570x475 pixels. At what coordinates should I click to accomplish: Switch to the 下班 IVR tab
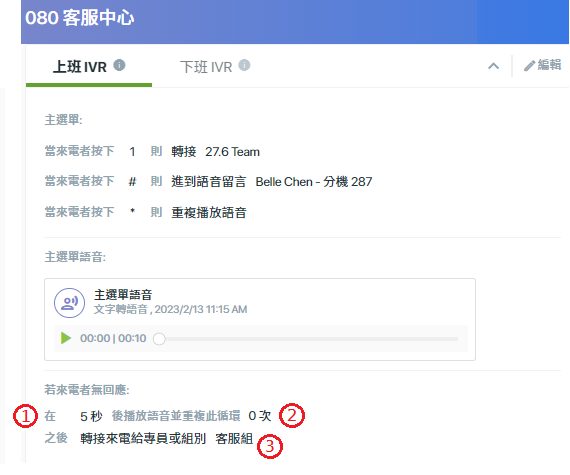coord(206,67)
